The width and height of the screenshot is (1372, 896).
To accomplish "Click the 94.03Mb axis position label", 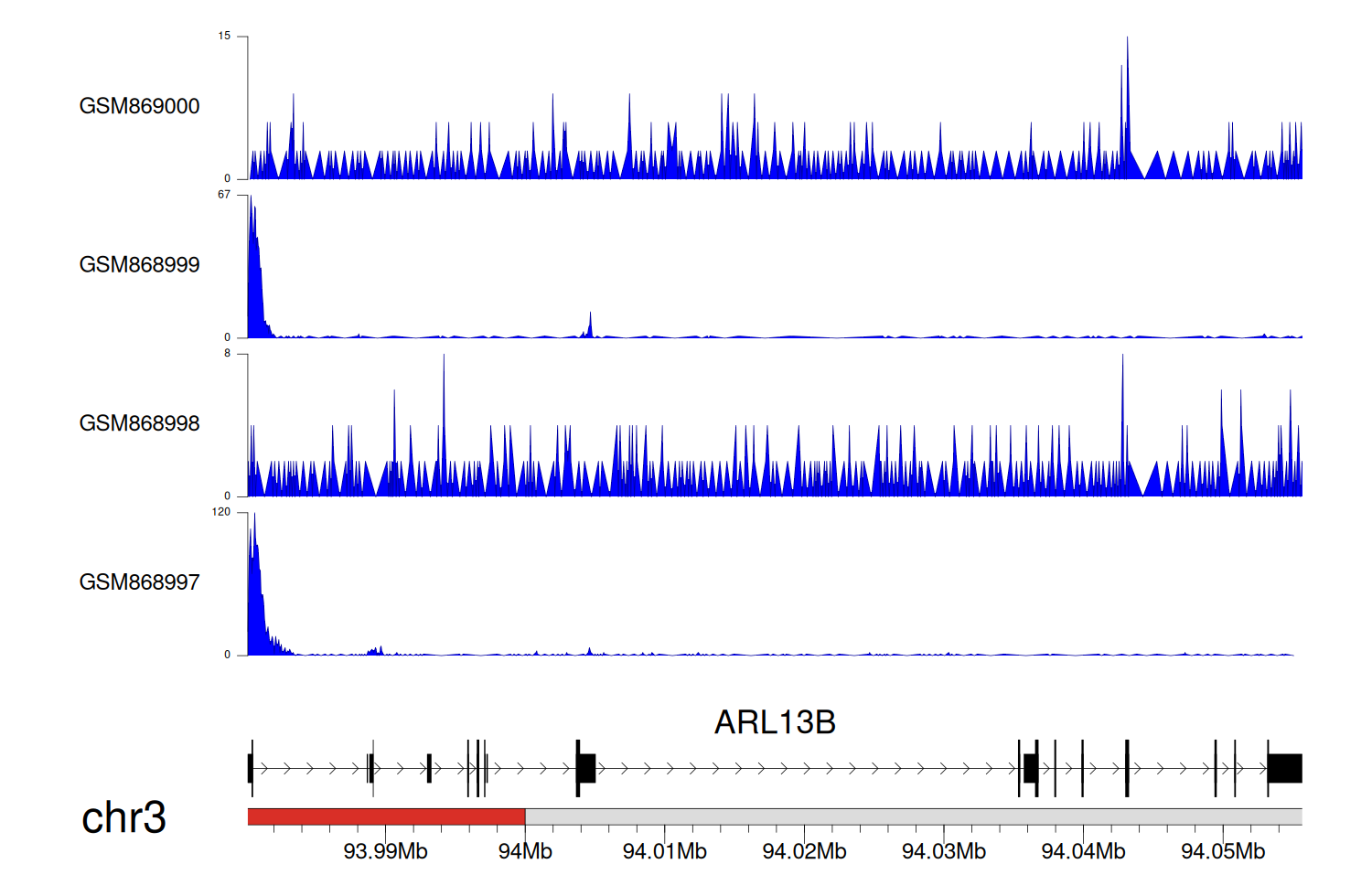I will coord(943,851).
